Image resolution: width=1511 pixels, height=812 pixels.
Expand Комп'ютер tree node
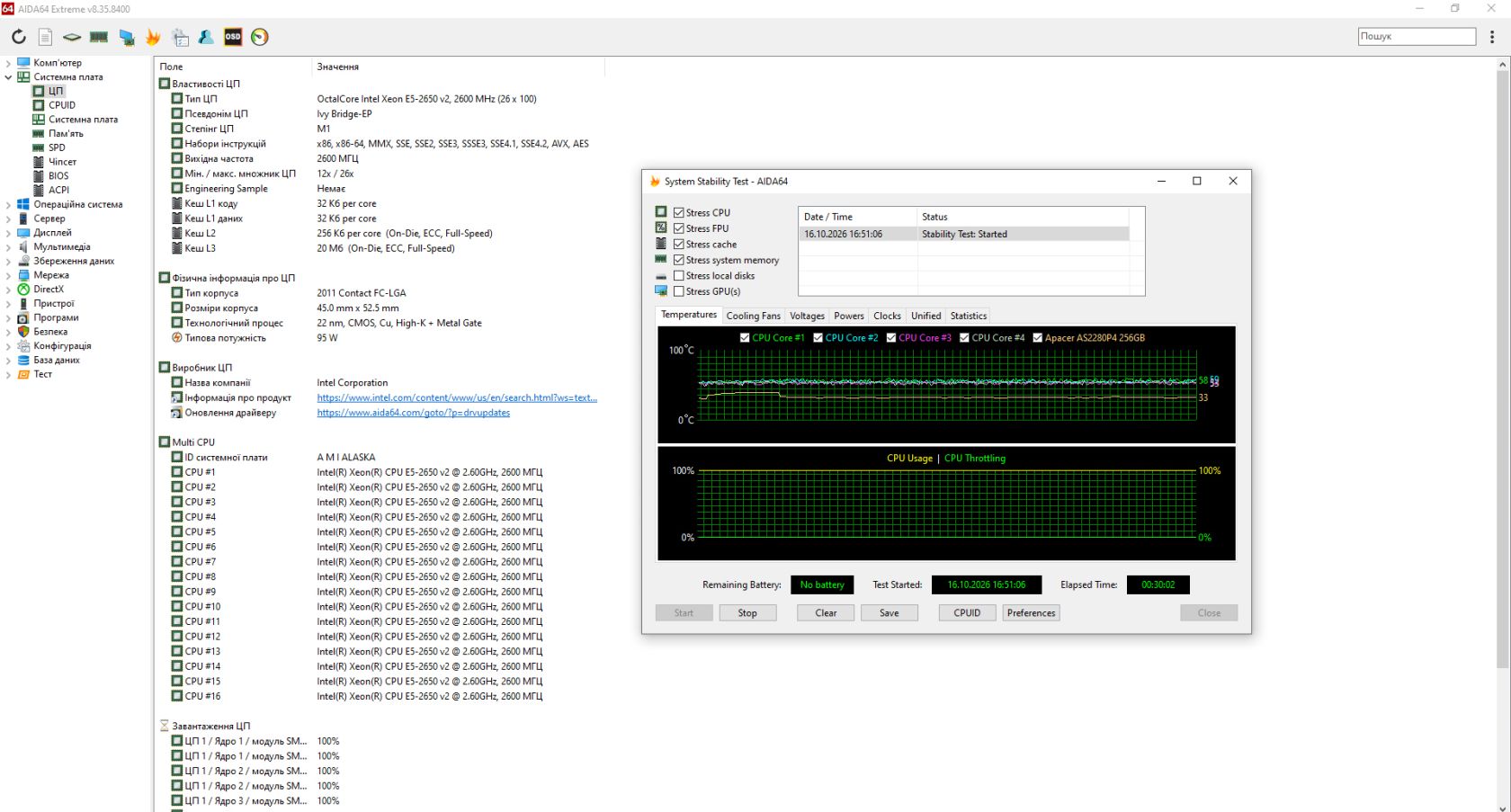[x=8, y=63]
